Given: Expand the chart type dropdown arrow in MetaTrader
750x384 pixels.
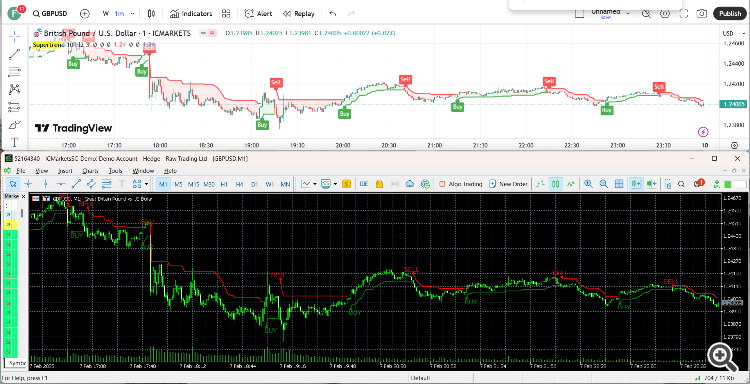Looking at the screenshot, I should pyautogui.click(x=315, y=184).
